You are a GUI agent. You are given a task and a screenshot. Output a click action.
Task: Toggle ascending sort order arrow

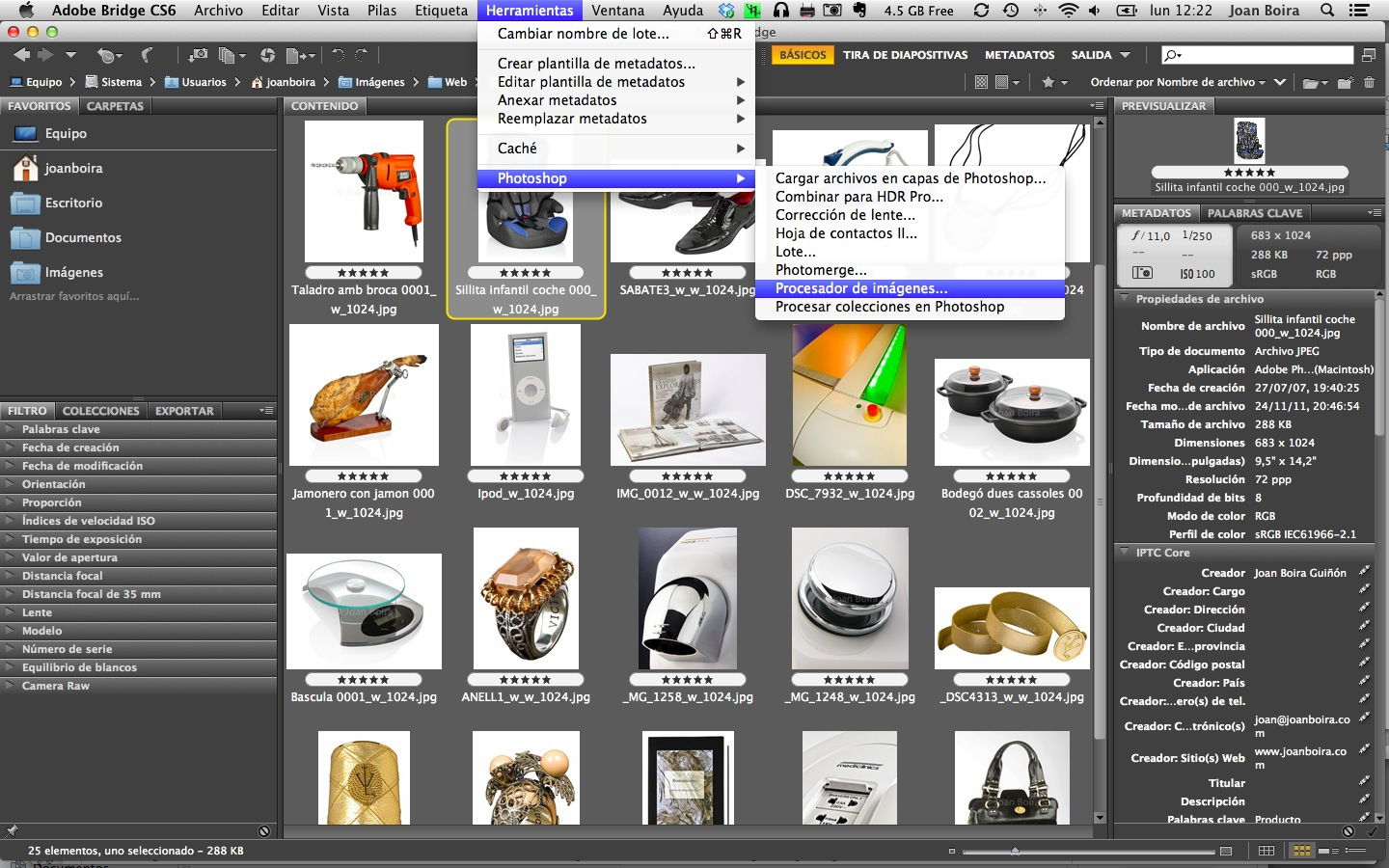1280,82
